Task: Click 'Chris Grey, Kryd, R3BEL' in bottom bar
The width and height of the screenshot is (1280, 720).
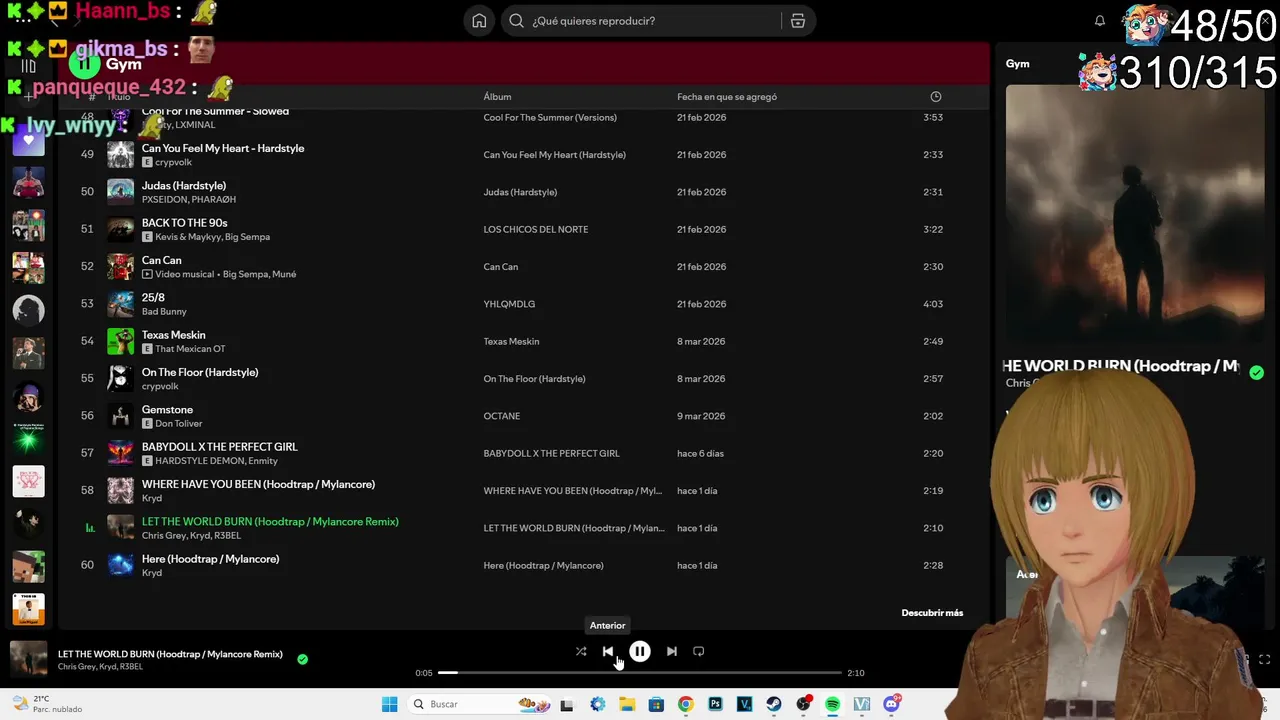Action: tap(100, 667)
